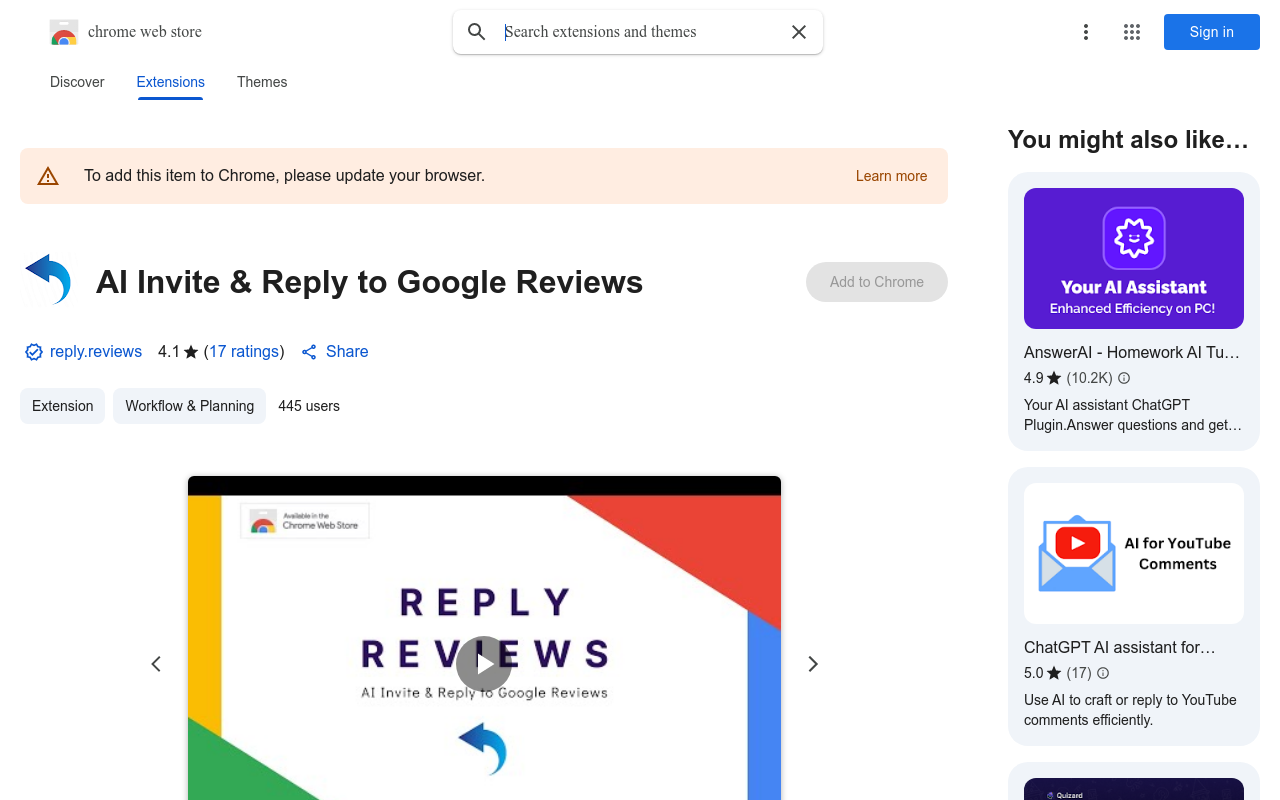Open the Quizard card thumbnail
The height and width of the screenshot is (800, 1280).
1134,789
